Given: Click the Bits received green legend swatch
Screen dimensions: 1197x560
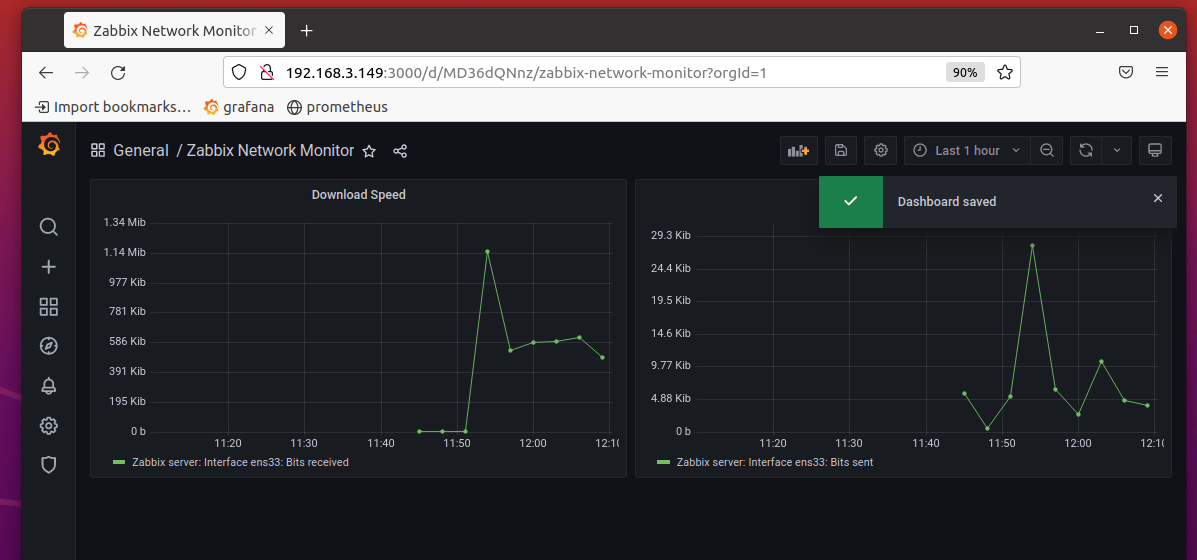Looking at the screenshot, I should coord(118,462).
